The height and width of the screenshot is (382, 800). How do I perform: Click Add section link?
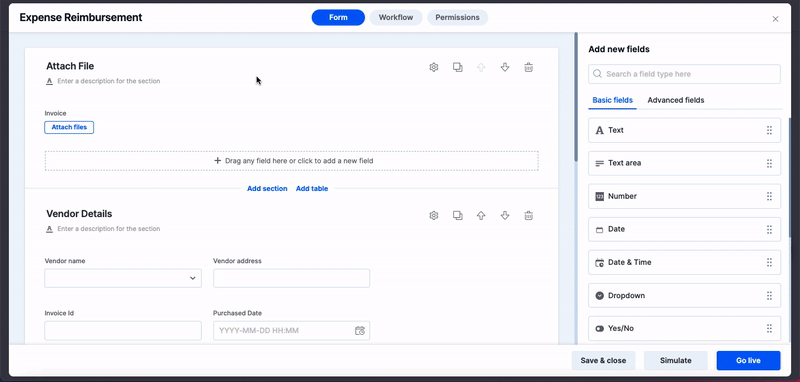[x=267, y=189]
